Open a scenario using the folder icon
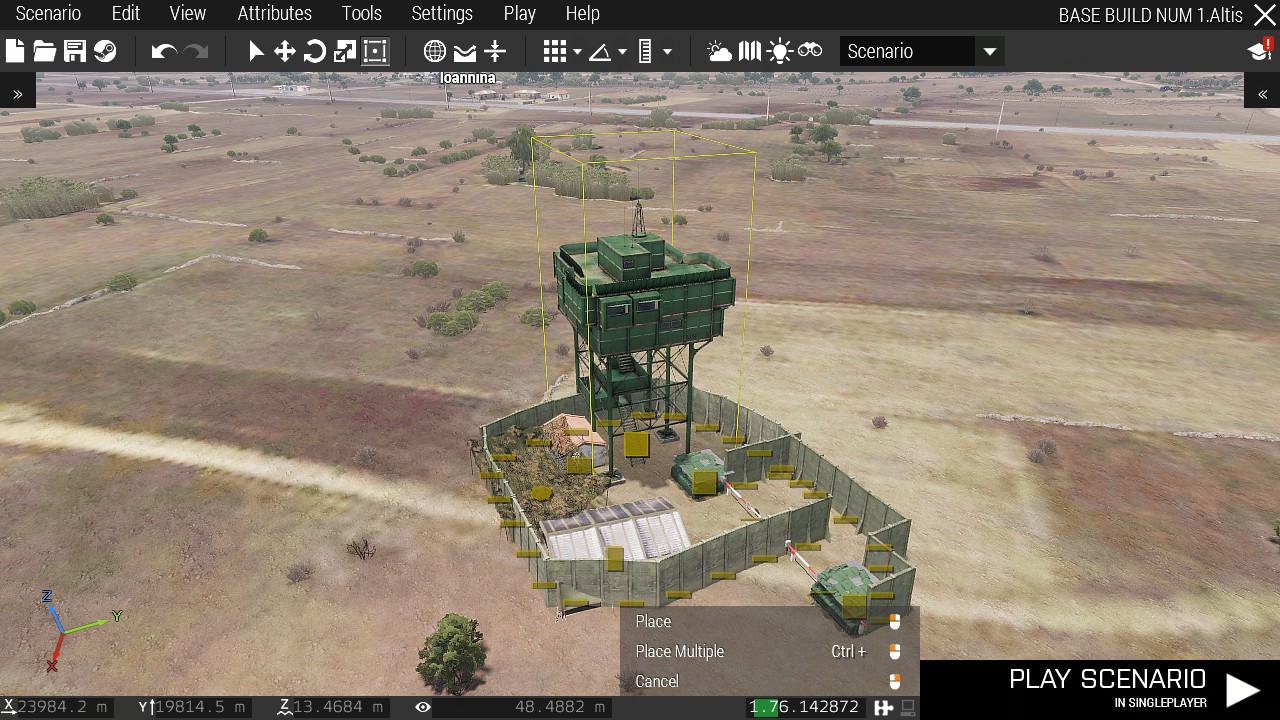Viewport: 1280px width, 720px height. pyautogui.click(x=45, y=52)
